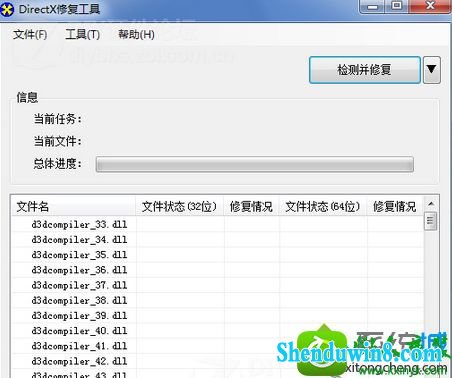Select row d3dcompiler_33.dll
Screen dimensions: 452x378
point(218,225)
